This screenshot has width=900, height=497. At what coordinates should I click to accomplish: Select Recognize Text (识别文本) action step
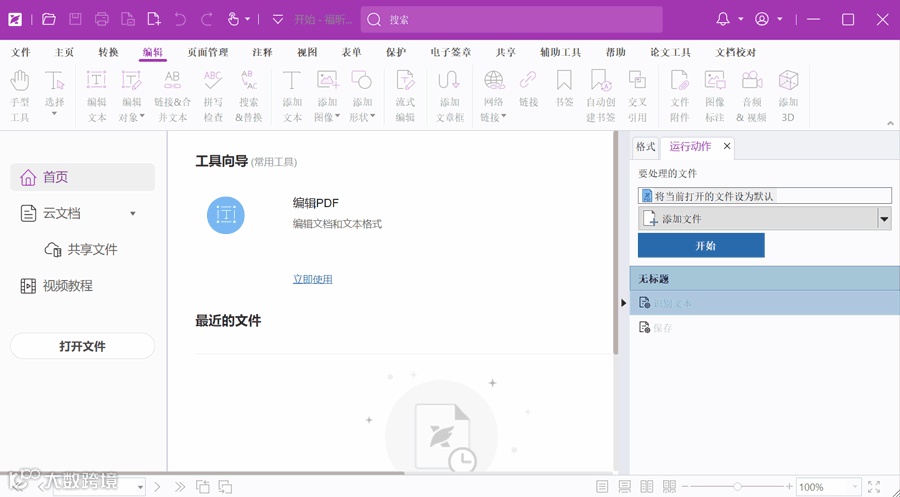coord(765,303)
